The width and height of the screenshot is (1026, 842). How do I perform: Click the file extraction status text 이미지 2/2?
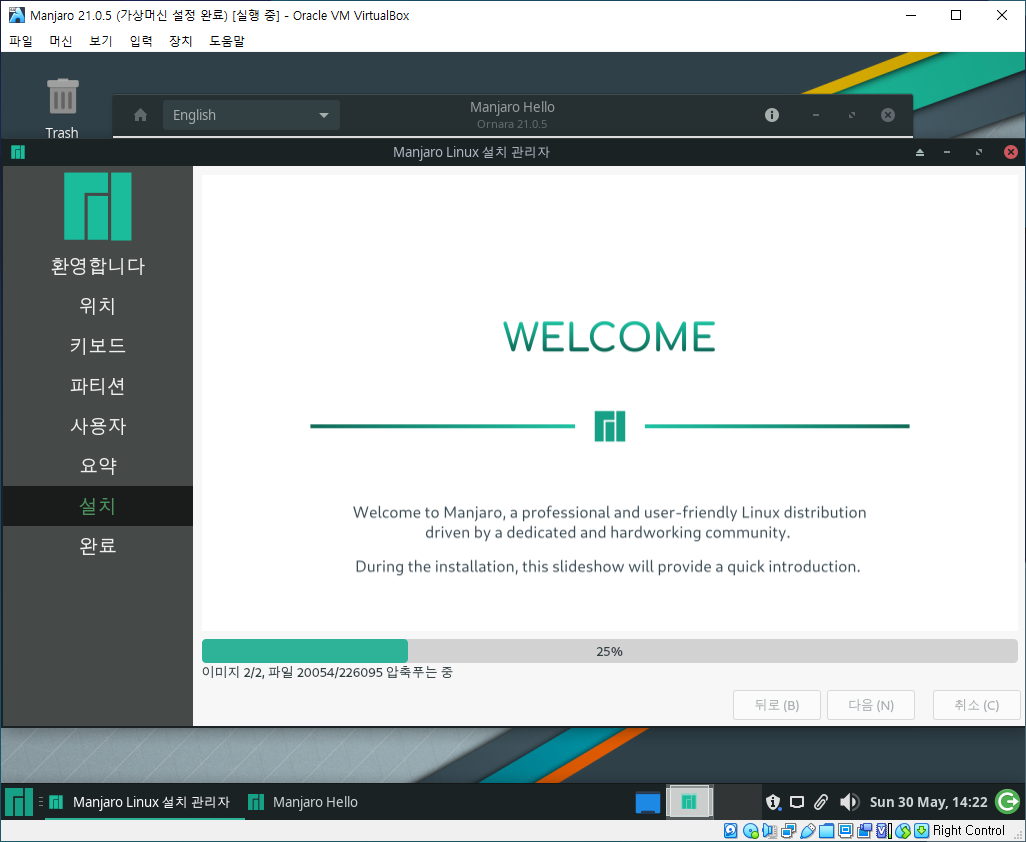pyautogui.click(x=327, y=673)
